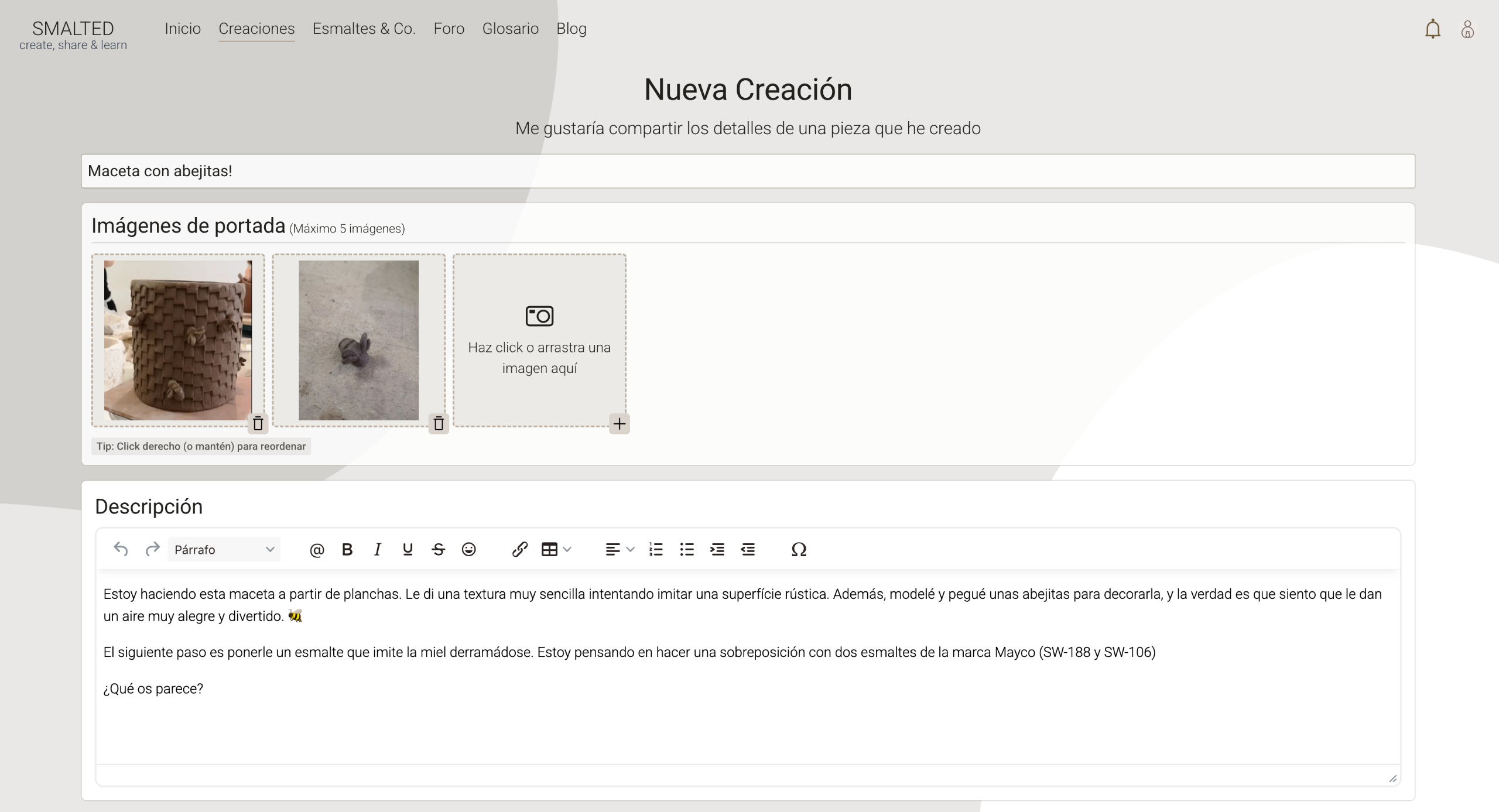Click the undo arrow in editor
This screenshot has width=1499, height=812.
point(121,550)
